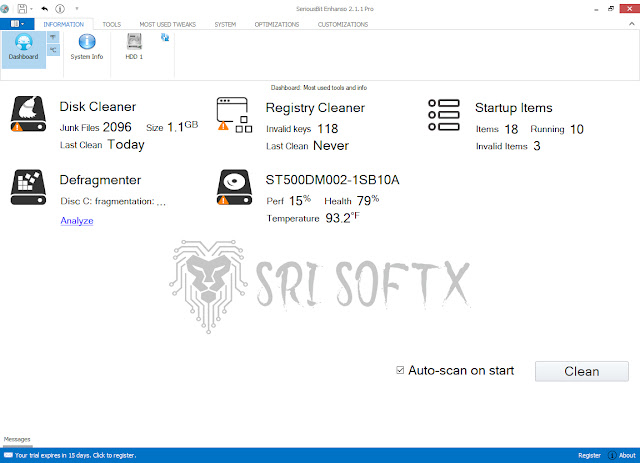The width and height of the screenshot is (640, 463).
Task: Select the Fahrenheit temperature unit toggle
Action: [53, 38]
